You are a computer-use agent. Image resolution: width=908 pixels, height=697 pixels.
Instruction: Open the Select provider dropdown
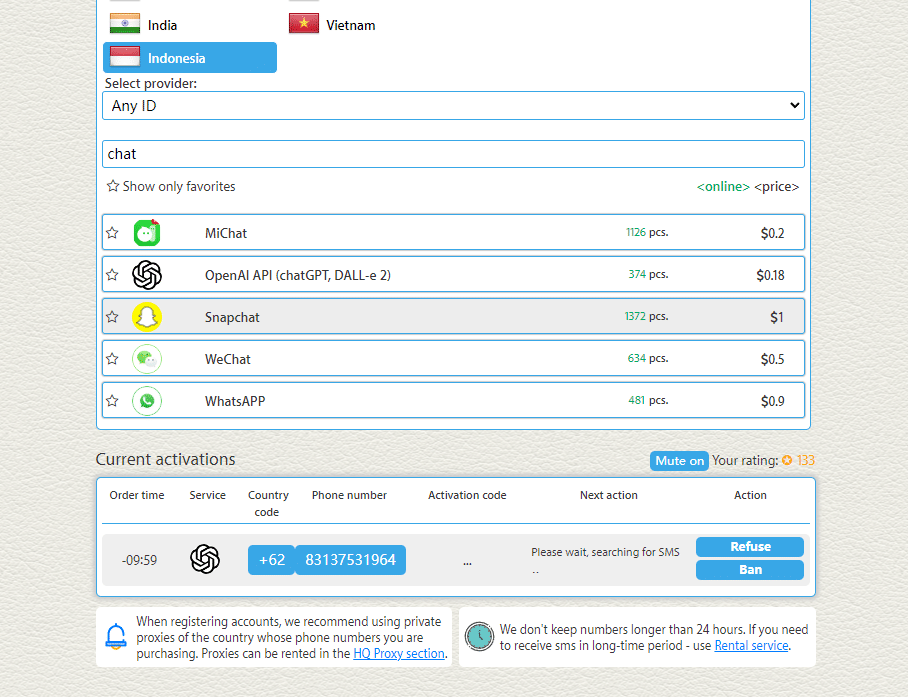pyautogui.click(x=453, y=105)
